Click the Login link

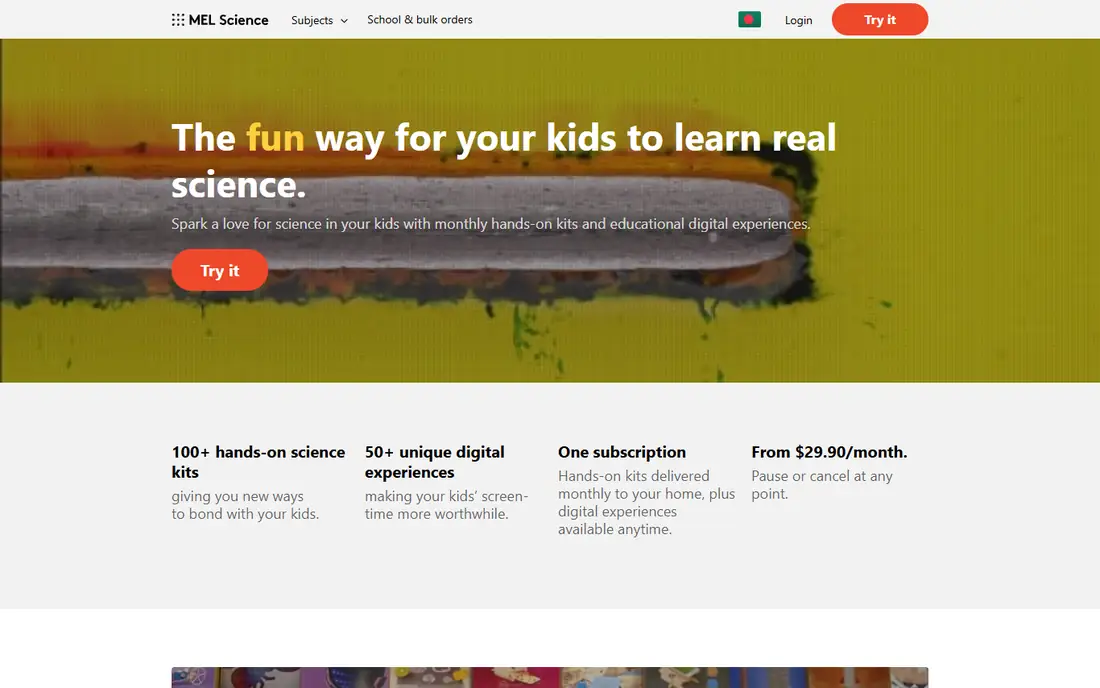(798, 20)
